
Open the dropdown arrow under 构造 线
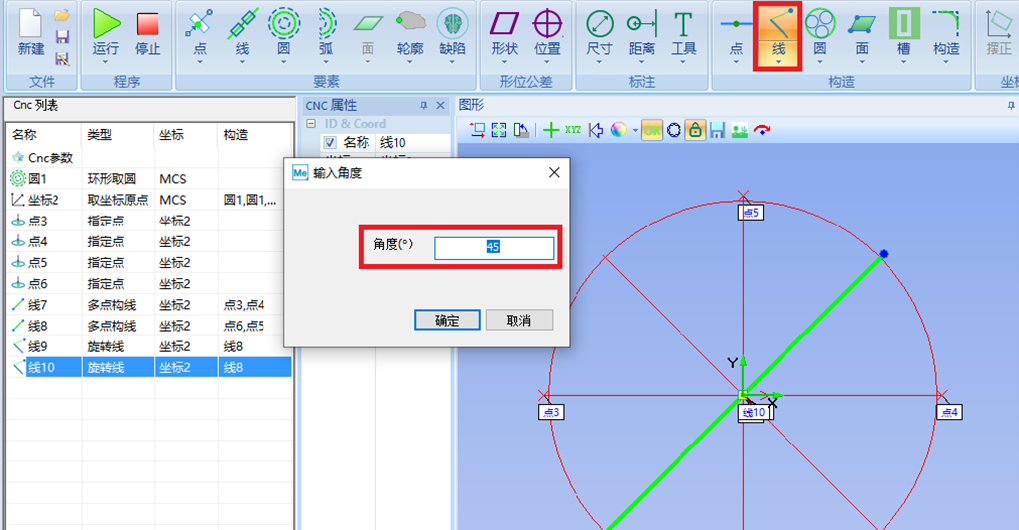coord(779,62)
